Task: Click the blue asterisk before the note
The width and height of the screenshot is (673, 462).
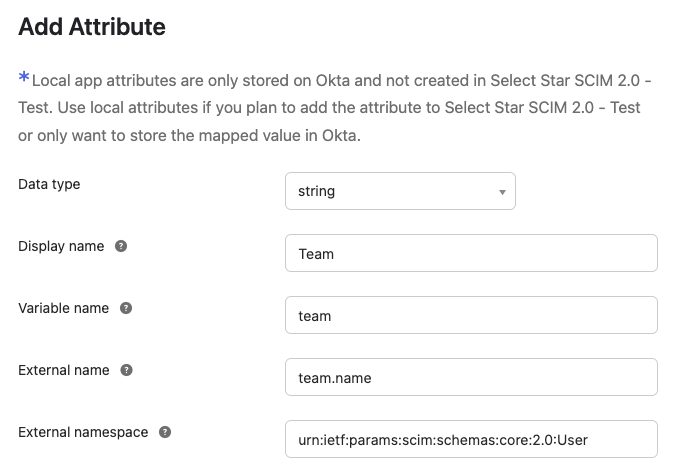Action: [24, 77]
